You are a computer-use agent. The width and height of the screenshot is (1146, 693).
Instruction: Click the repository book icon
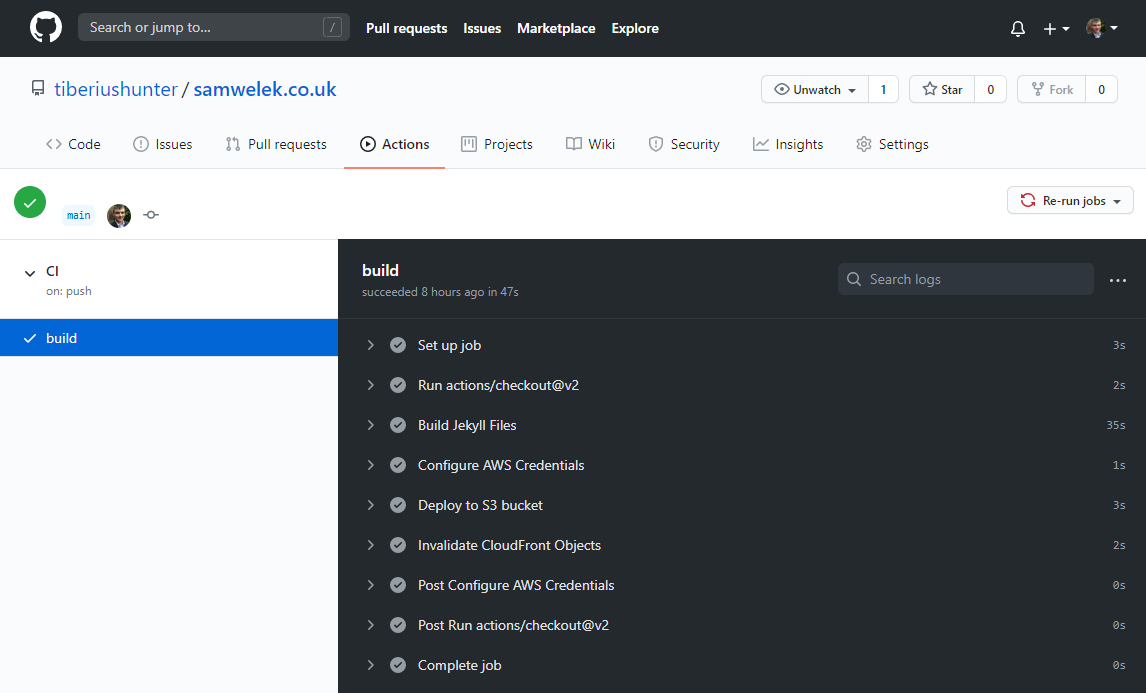tap(38, 89)
